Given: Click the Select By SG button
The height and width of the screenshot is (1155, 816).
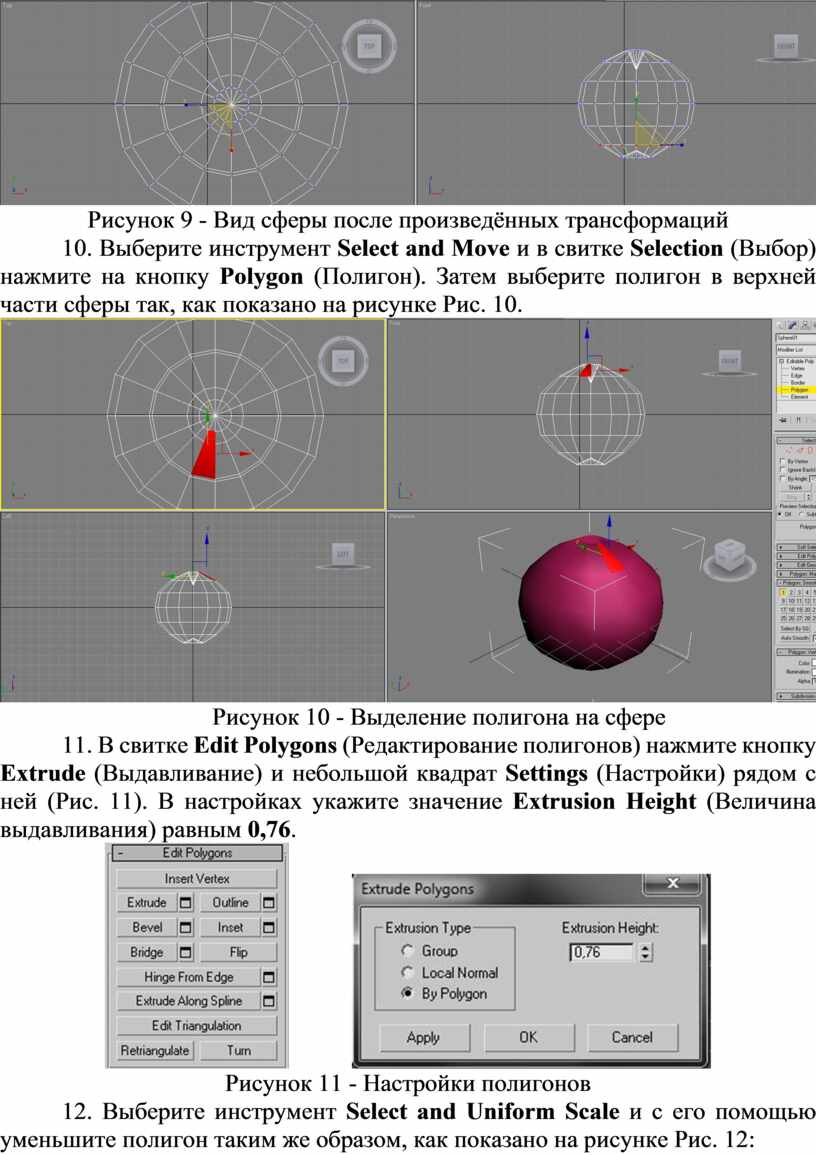Looking at the screenshot, I should tap(794, 628).
